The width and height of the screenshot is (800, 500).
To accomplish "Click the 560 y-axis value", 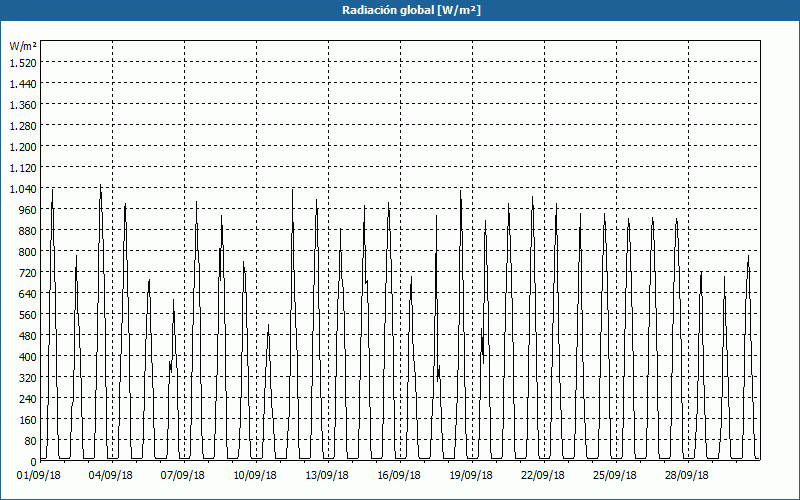I will (28, 315).
